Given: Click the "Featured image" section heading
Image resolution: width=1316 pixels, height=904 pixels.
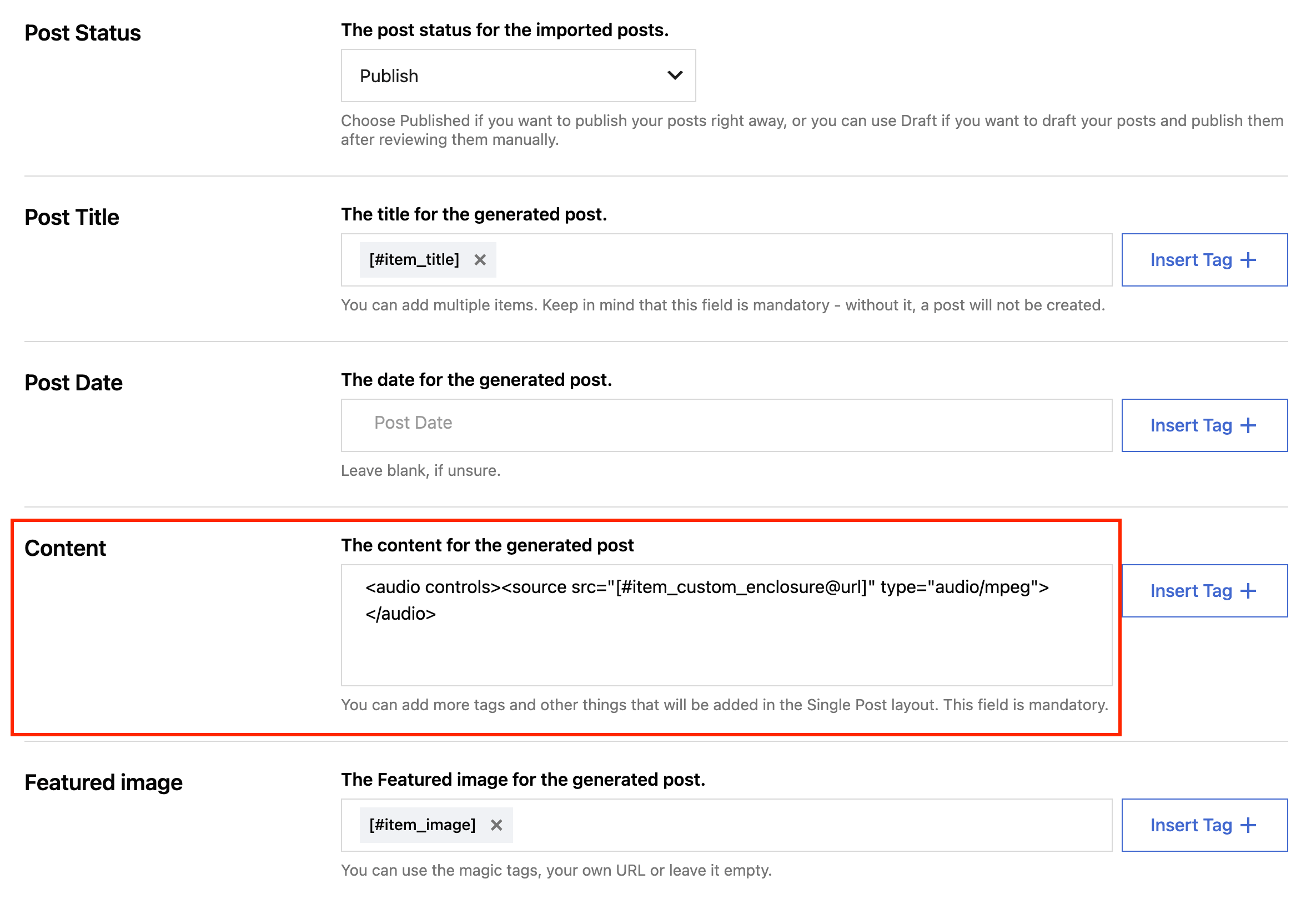Looking at the screenshot, I should pos(104,782).
